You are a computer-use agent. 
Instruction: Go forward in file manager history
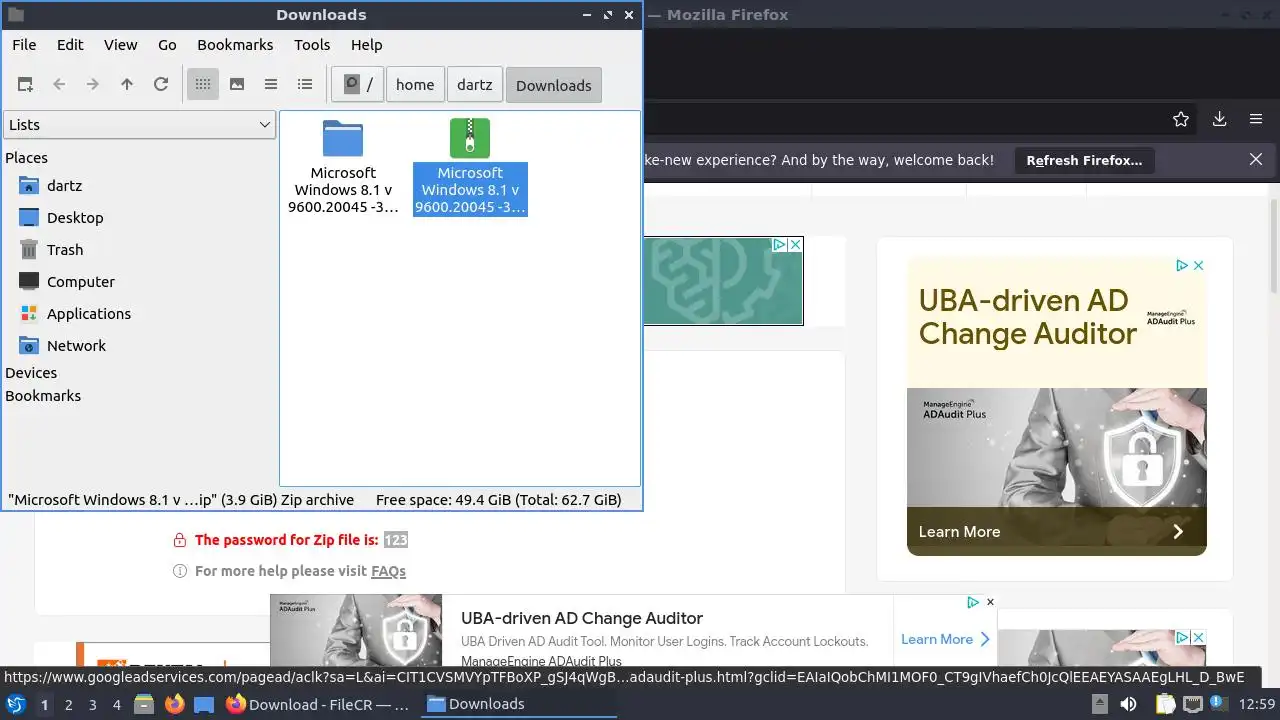coord(93,85)
